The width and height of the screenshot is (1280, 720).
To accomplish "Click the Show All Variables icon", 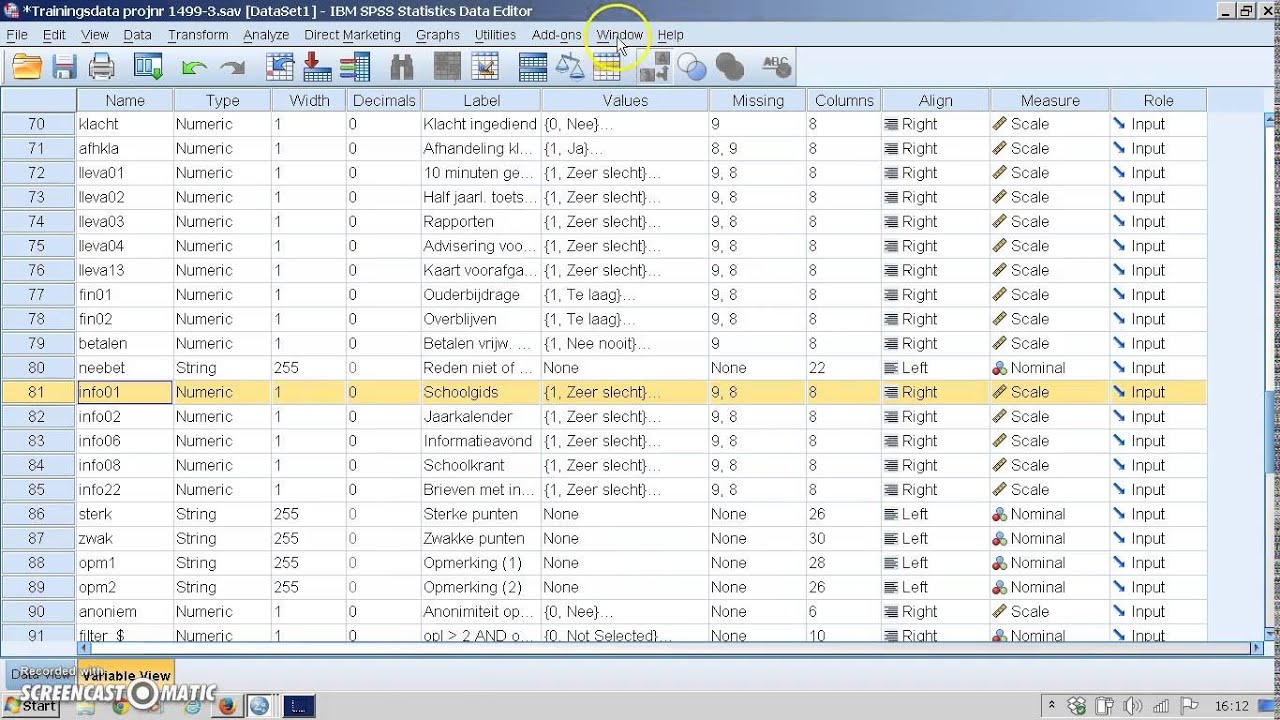I will [x=730, y=67].
